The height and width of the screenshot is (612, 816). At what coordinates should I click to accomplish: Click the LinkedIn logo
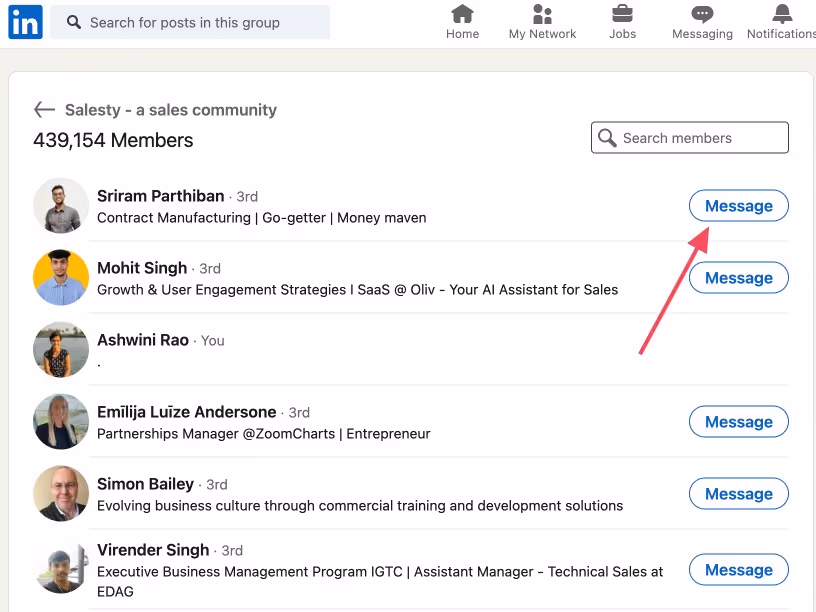tap(24, 22)
